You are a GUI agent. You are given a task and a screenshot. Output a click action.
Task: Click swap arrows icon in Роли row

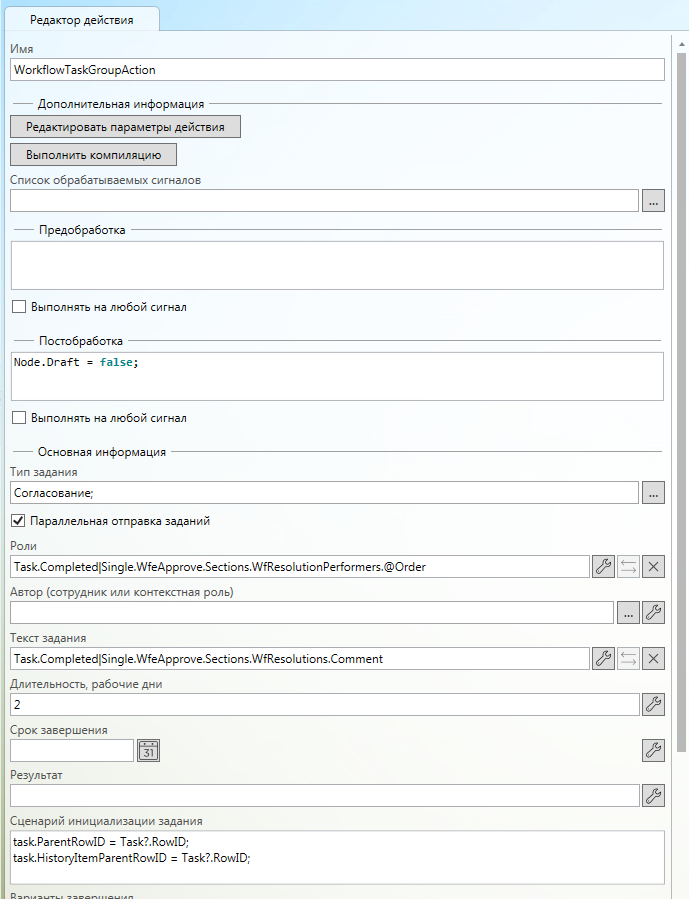(x=628, y=567)
